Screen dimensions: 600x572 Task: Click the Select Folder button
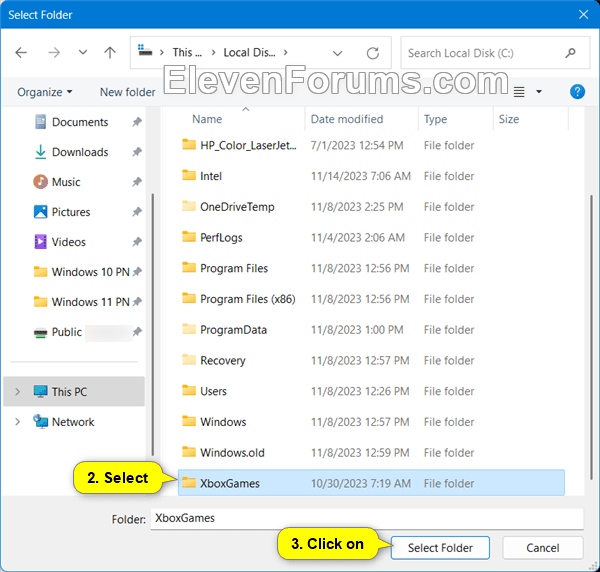point(440,548)
